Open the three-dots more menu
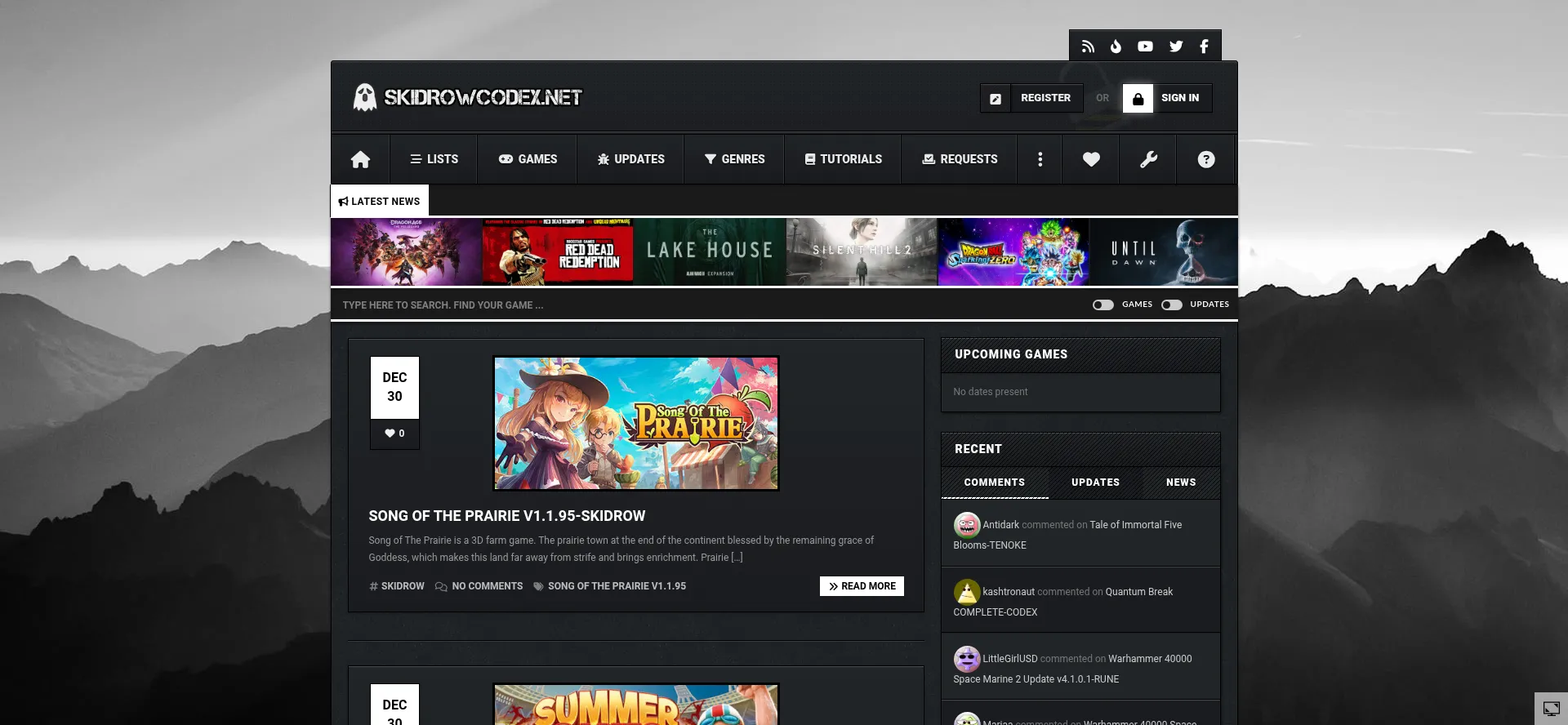Viewport: 1568px width, 725px height. pos(1040,159)
